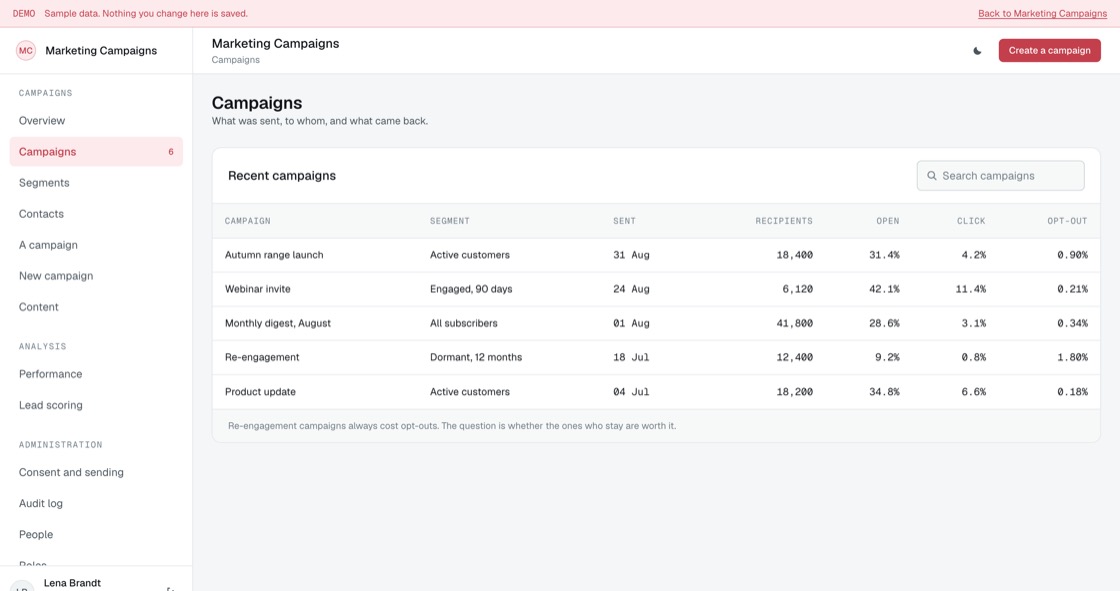Screen dimensions: 1120x591
Task: Open the People administration page
Action: [96, 535]
